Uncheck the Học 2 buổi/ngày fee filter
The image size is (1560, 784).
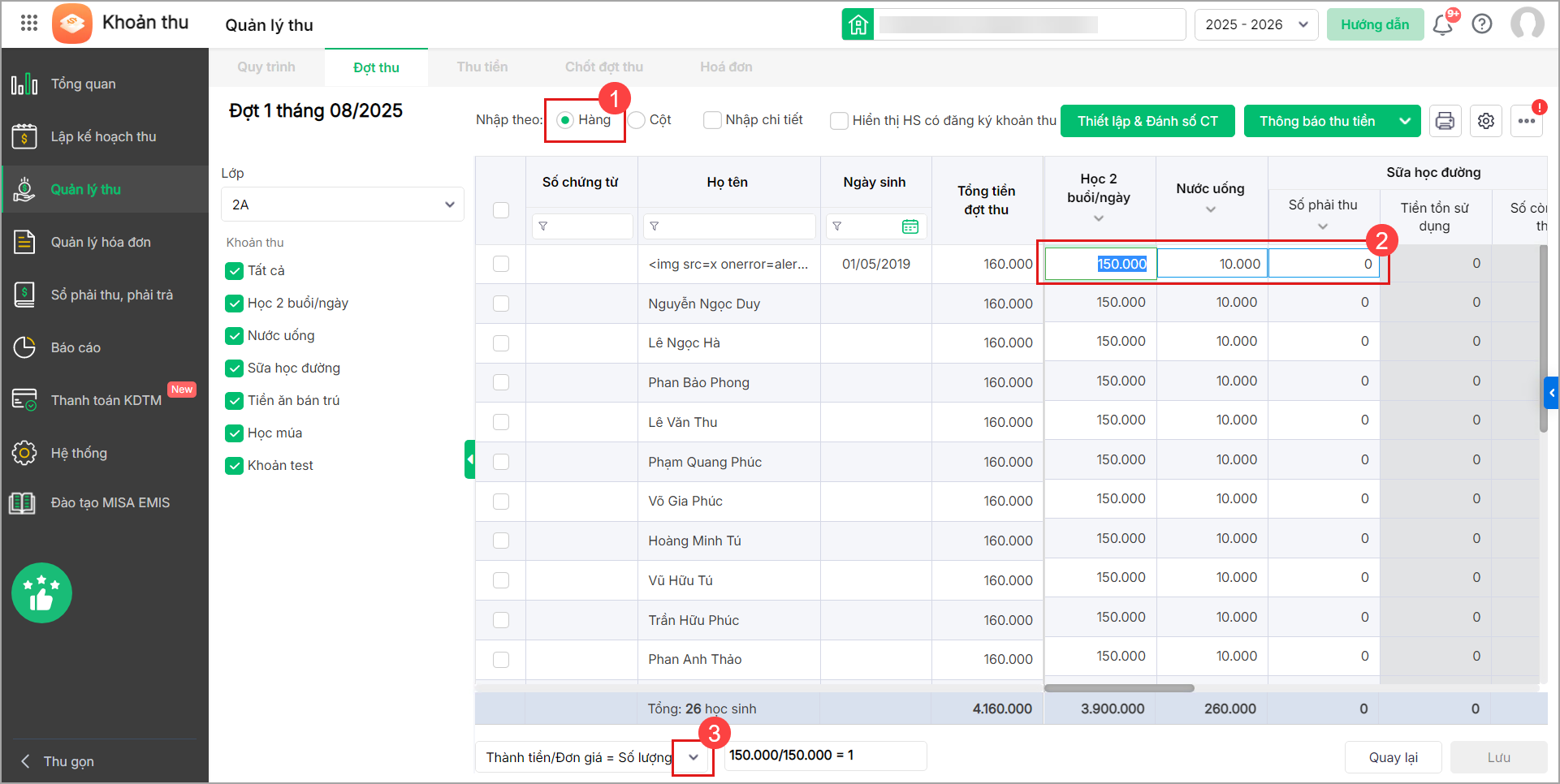point(234,304)
